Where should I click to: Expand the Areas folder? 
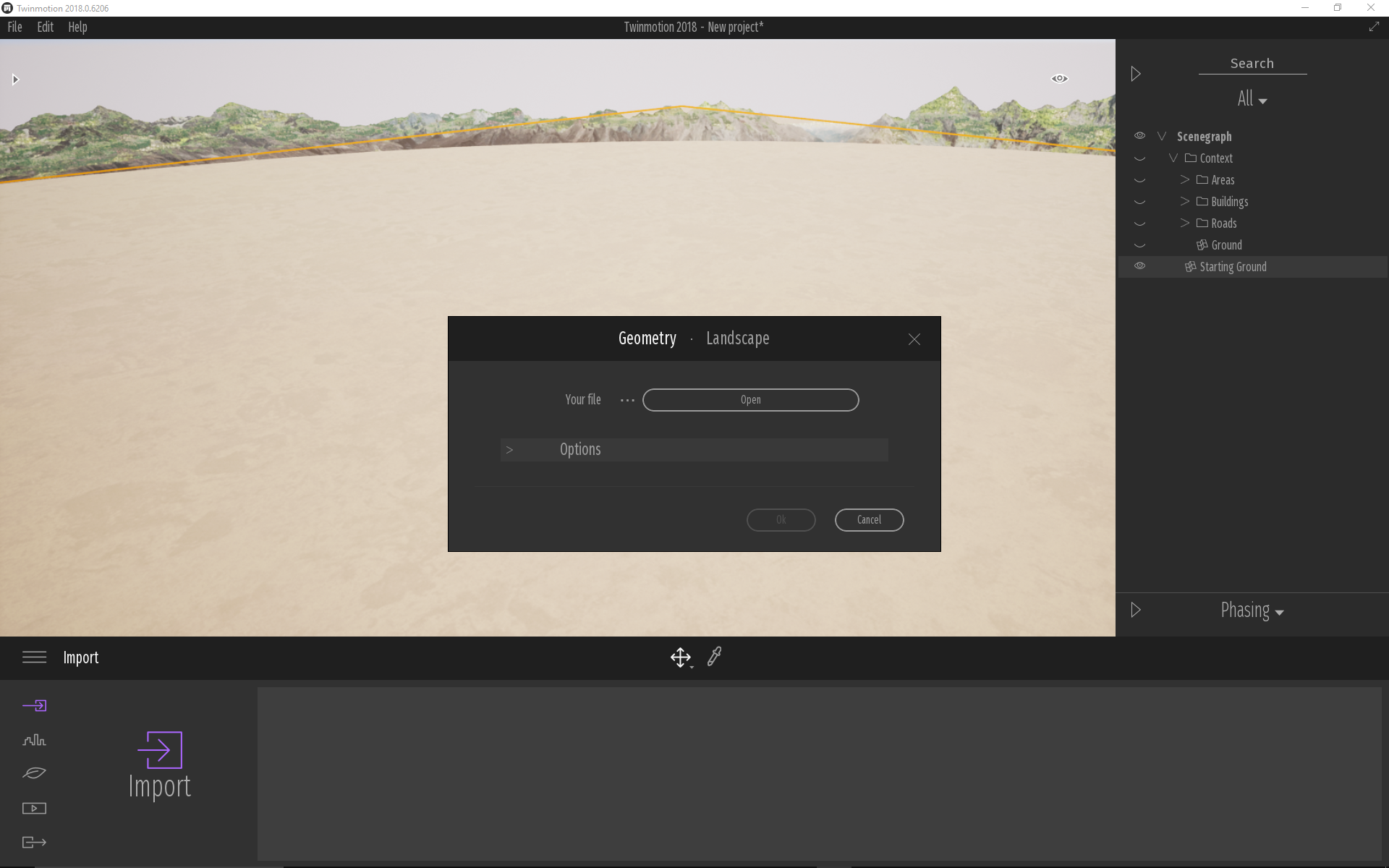(1185, 179)
